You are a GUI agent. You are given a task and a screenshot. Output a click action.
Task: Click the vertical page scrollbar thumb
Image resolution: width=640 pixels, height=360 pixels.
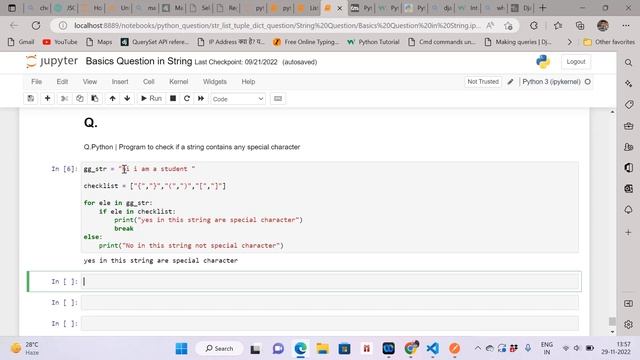(x=612, y=321)
